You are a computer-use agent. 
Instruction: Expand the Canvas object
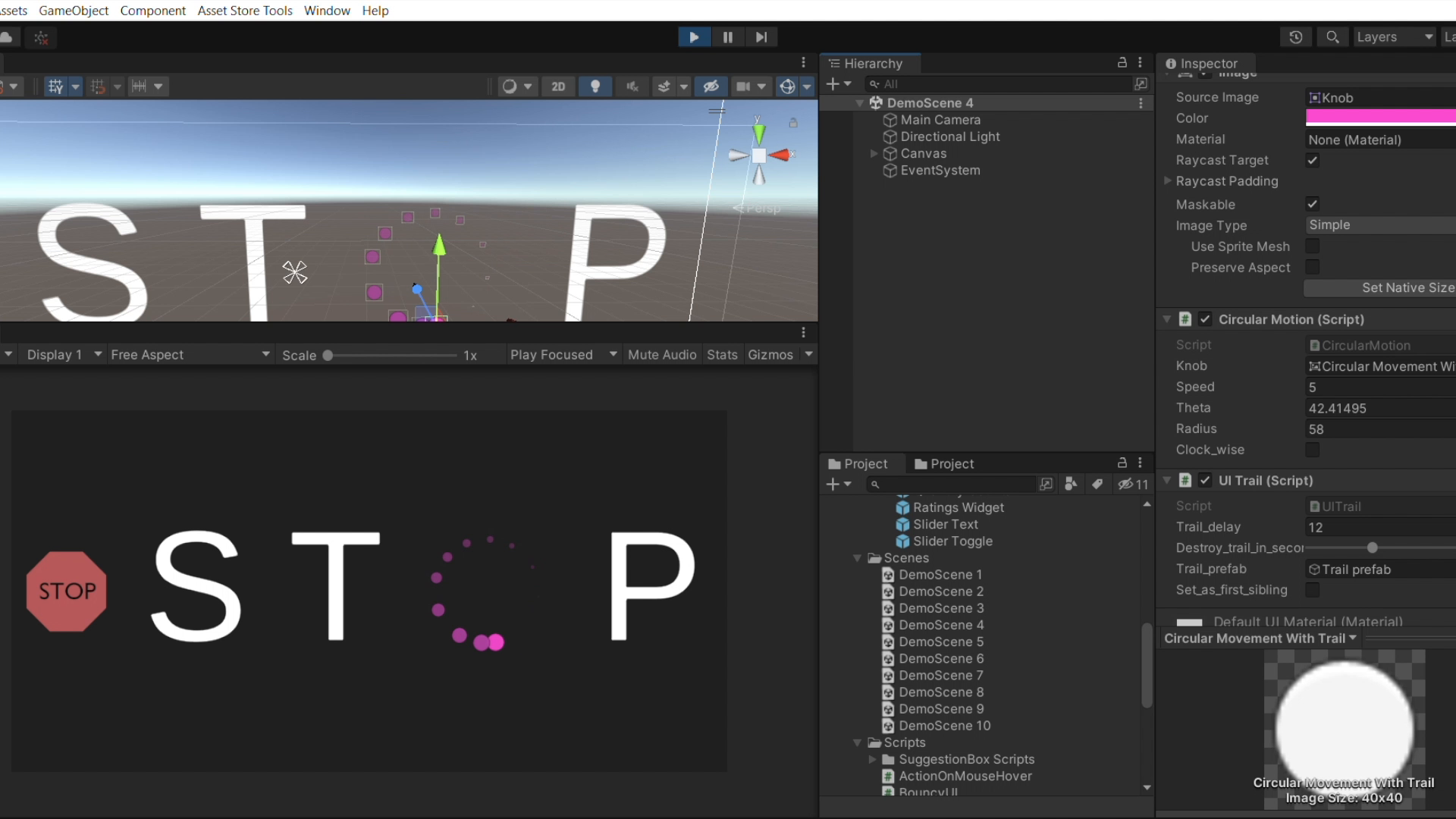click(874, 153)
